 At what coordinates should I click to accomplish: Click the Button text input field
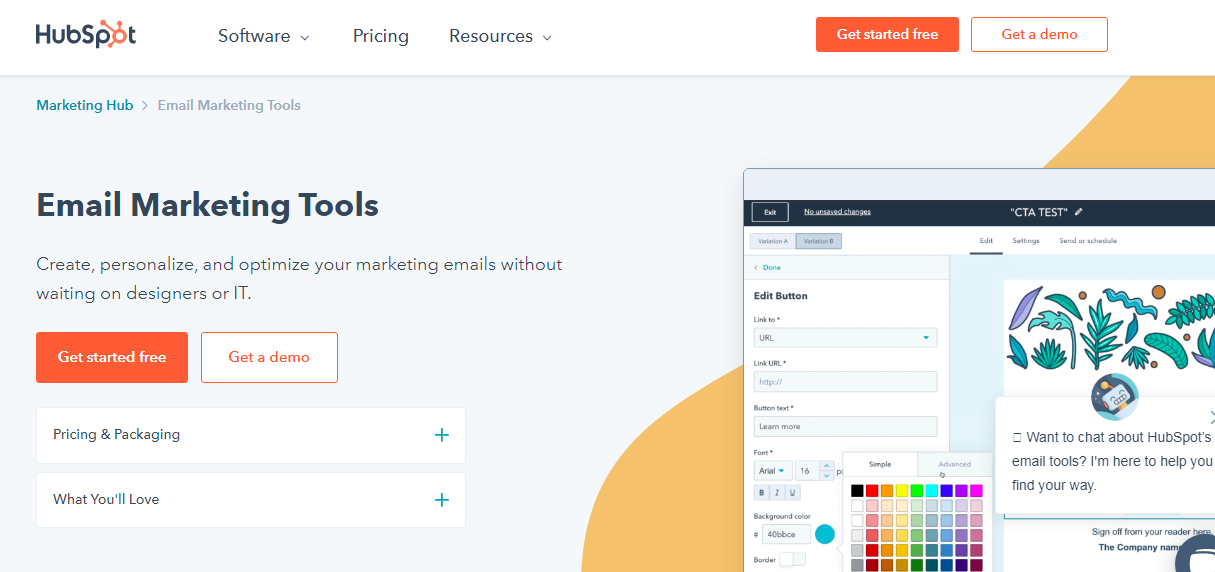point(845,426)
